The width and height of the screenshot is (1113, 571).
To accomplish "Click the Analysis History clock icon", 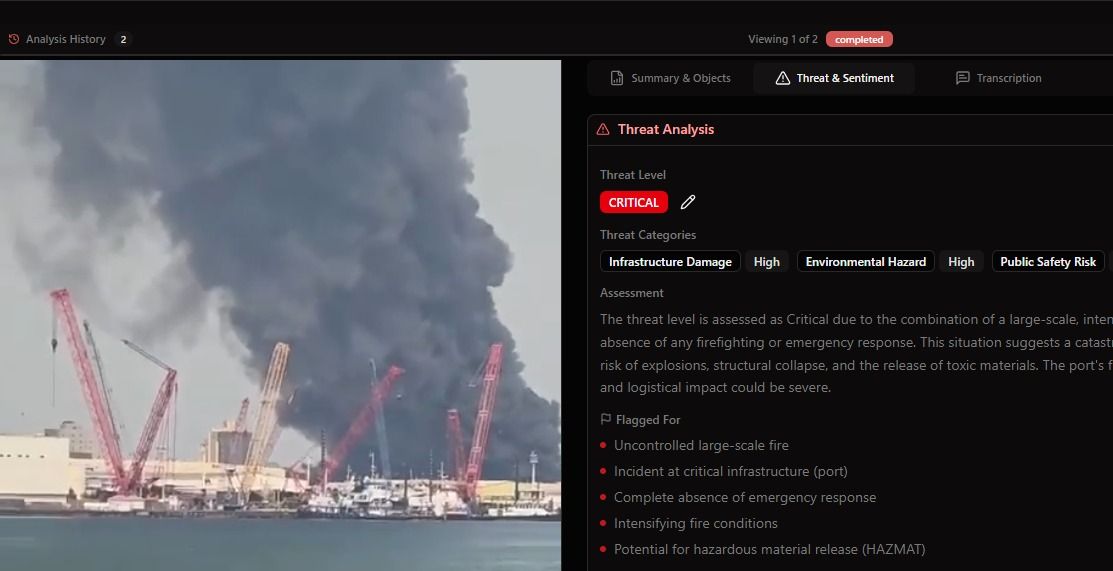I will point(13,39).
